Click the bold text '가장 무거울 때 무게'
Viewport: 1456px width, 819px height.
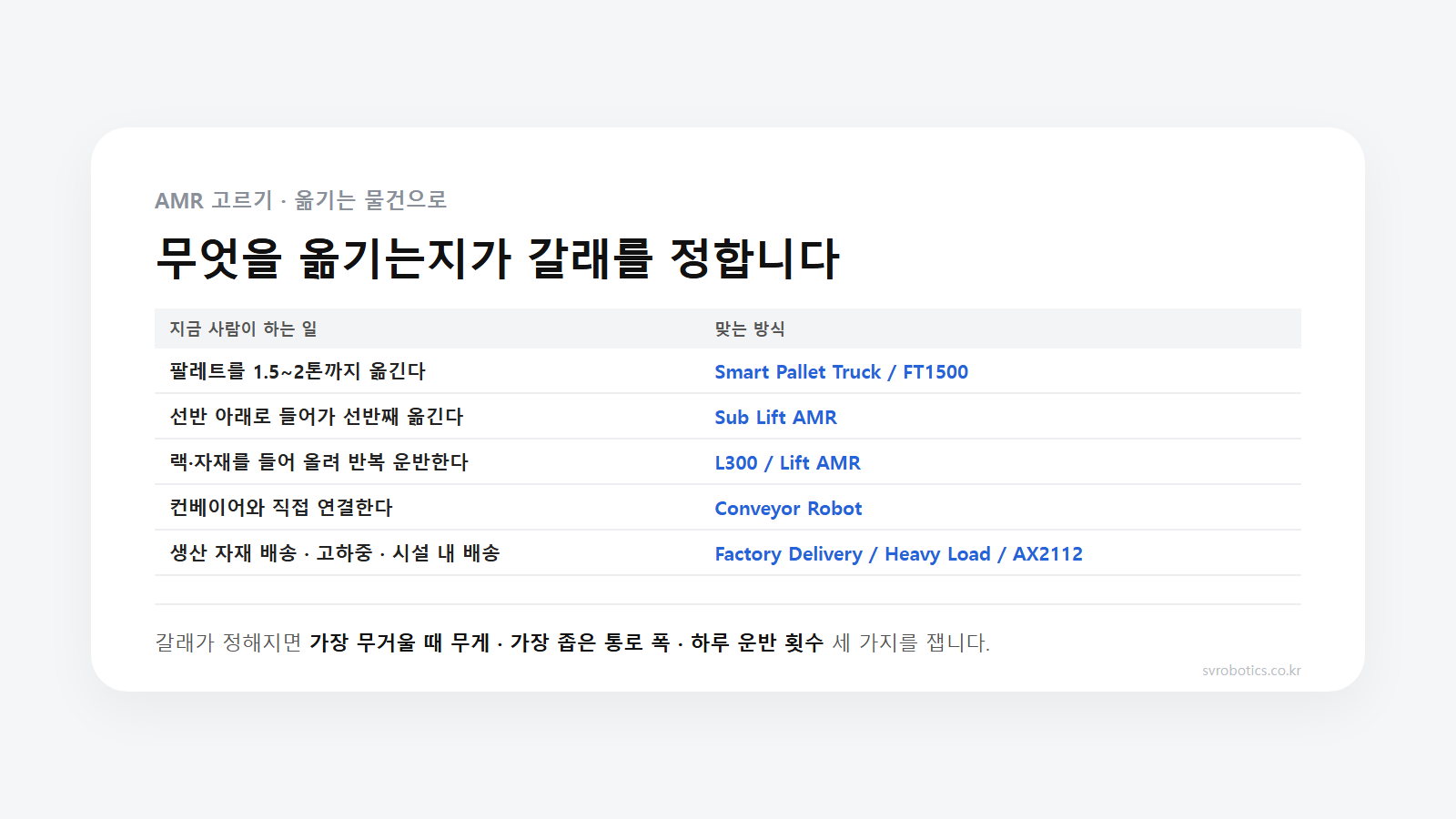(399, 642)
